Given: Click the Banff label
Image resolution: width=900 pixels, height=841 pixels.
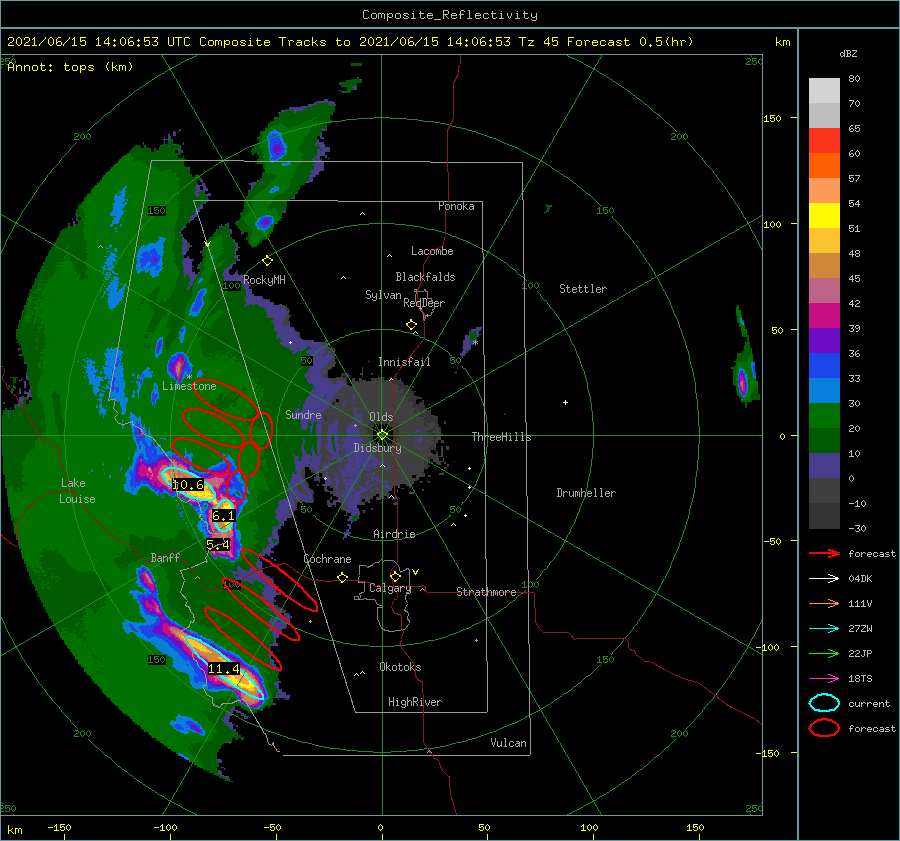Looking at the screenshot, I should (x=165, y=557).
